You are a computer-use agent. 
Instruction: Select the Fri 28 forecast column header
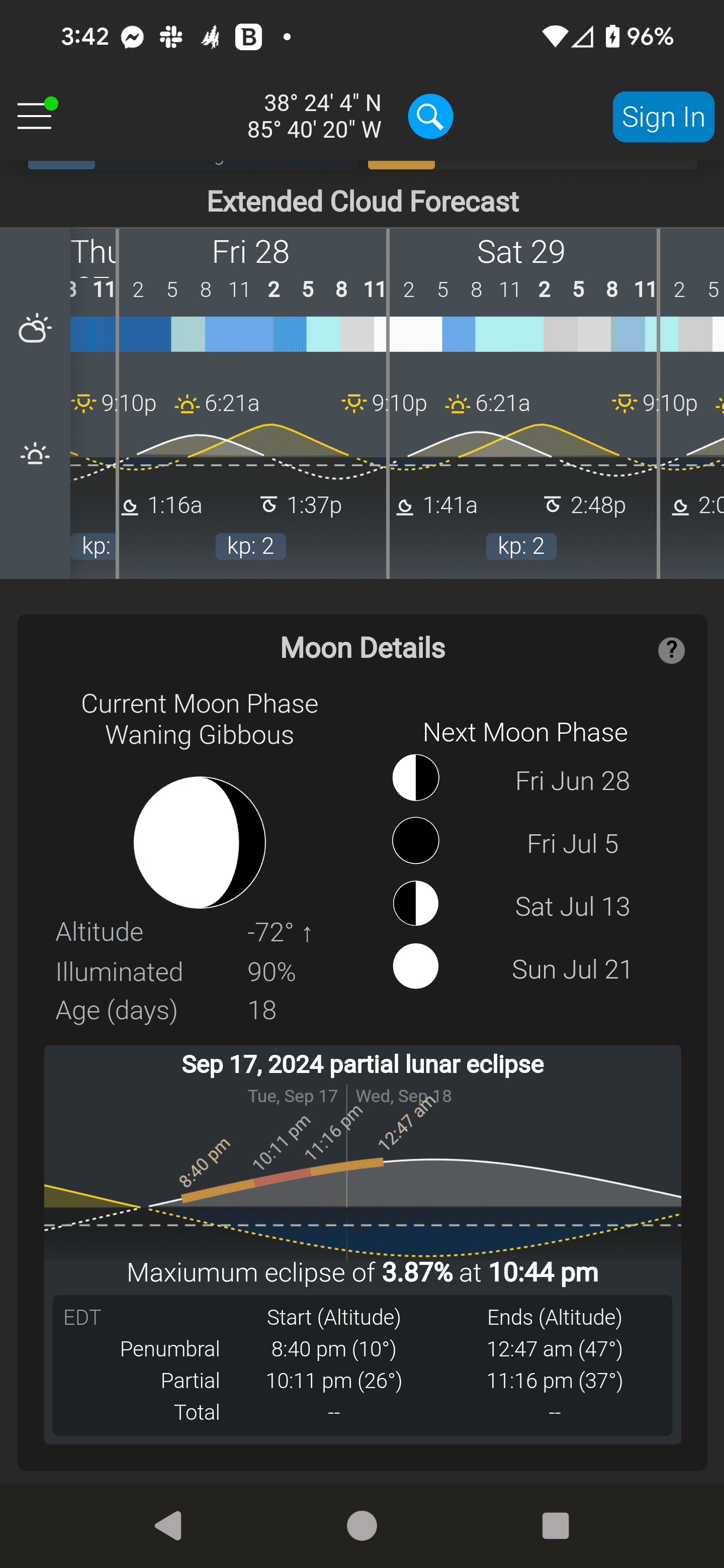pos(251,251)
